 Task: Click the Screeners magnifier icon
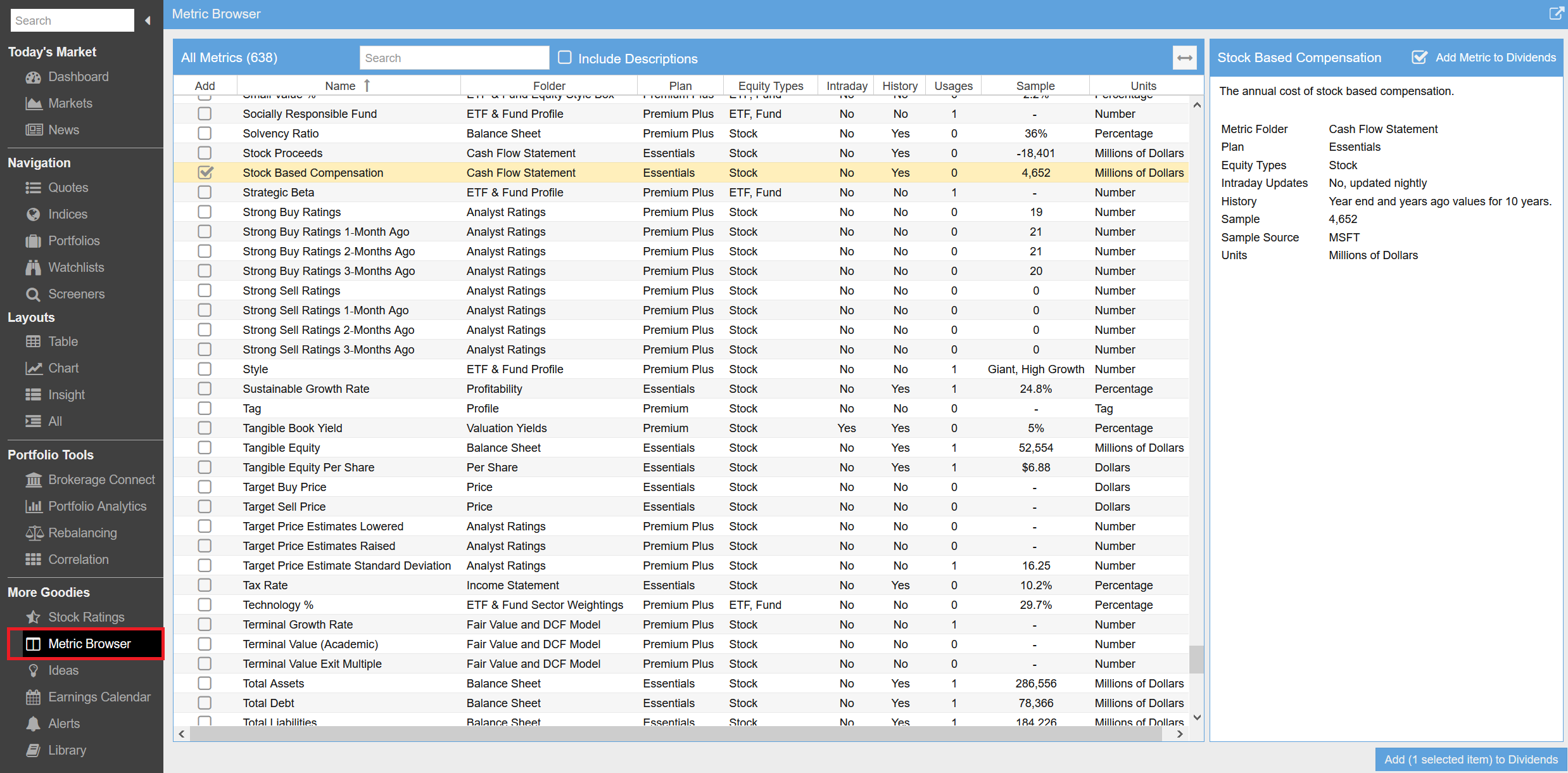coord(33,294)
